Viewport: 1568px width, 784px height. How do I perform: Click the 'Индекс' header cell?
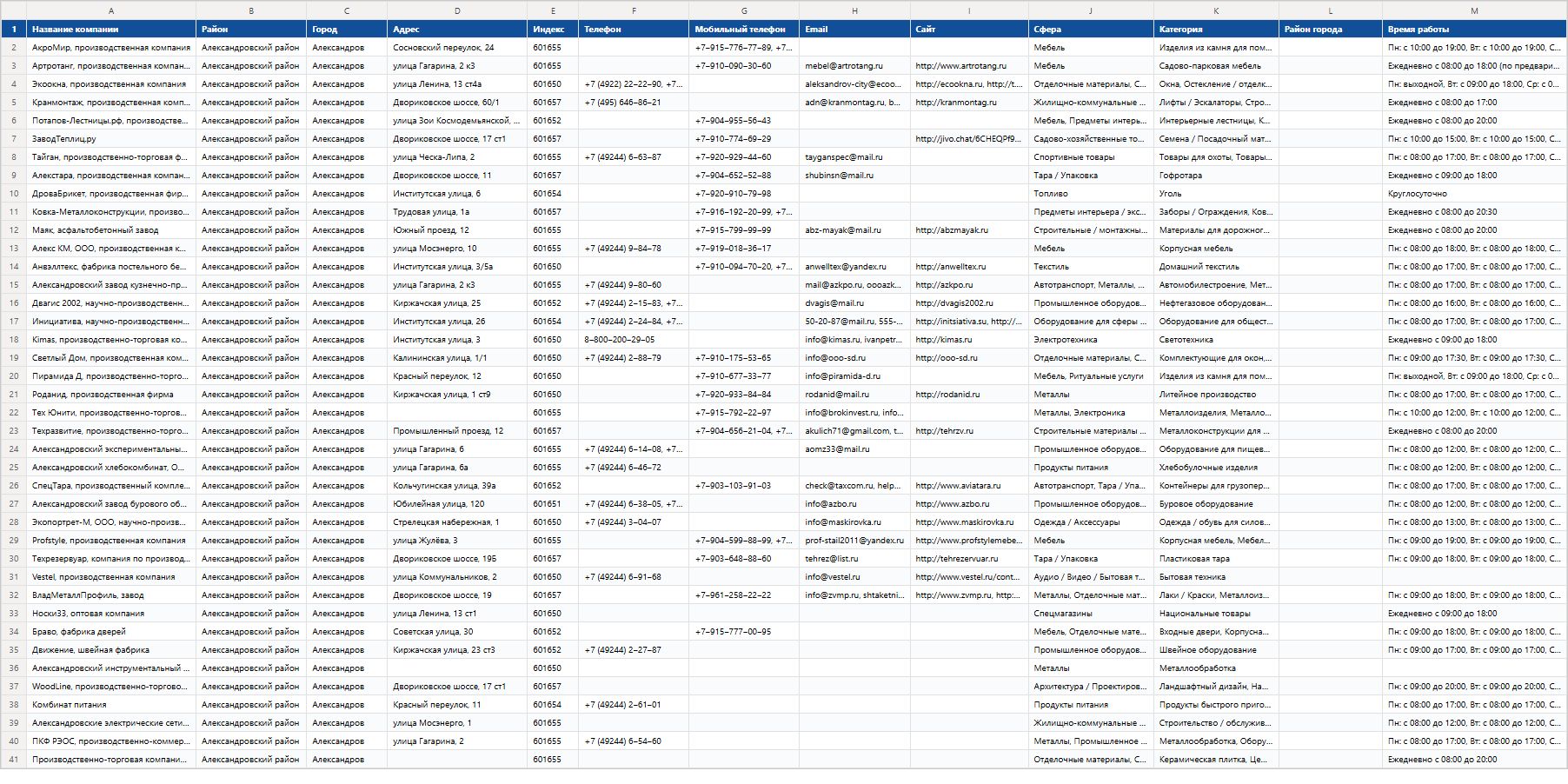(x=553, y=29)
